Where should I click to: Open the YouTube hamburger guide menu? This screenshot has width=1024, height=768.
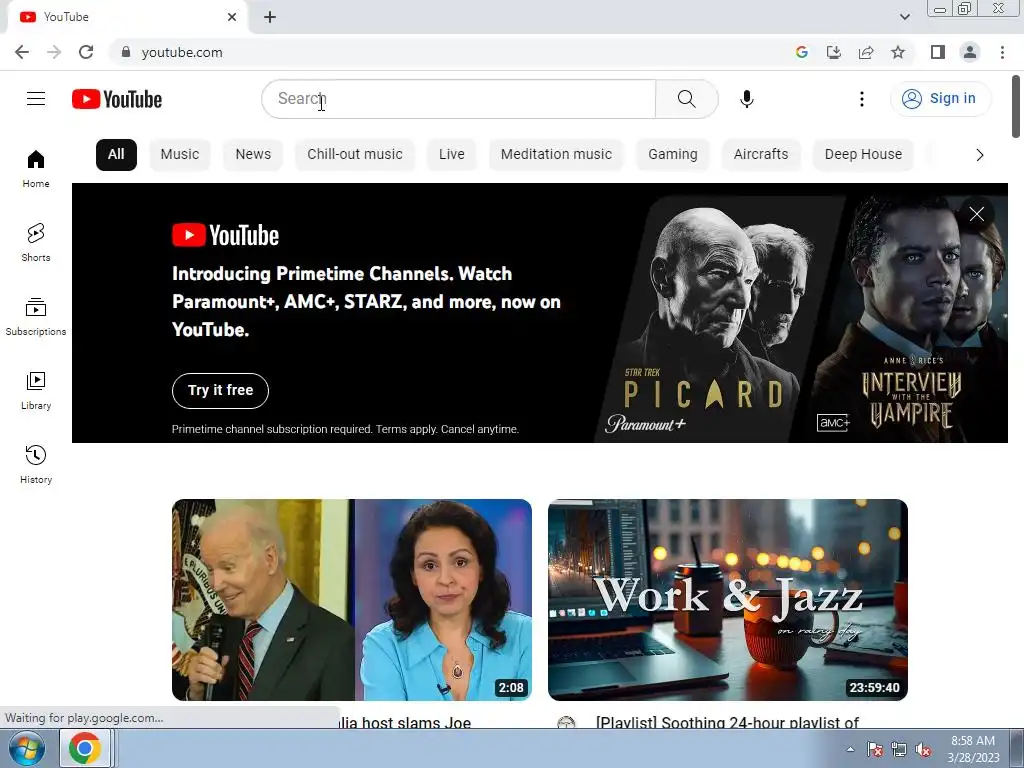[x=36, y=99]
